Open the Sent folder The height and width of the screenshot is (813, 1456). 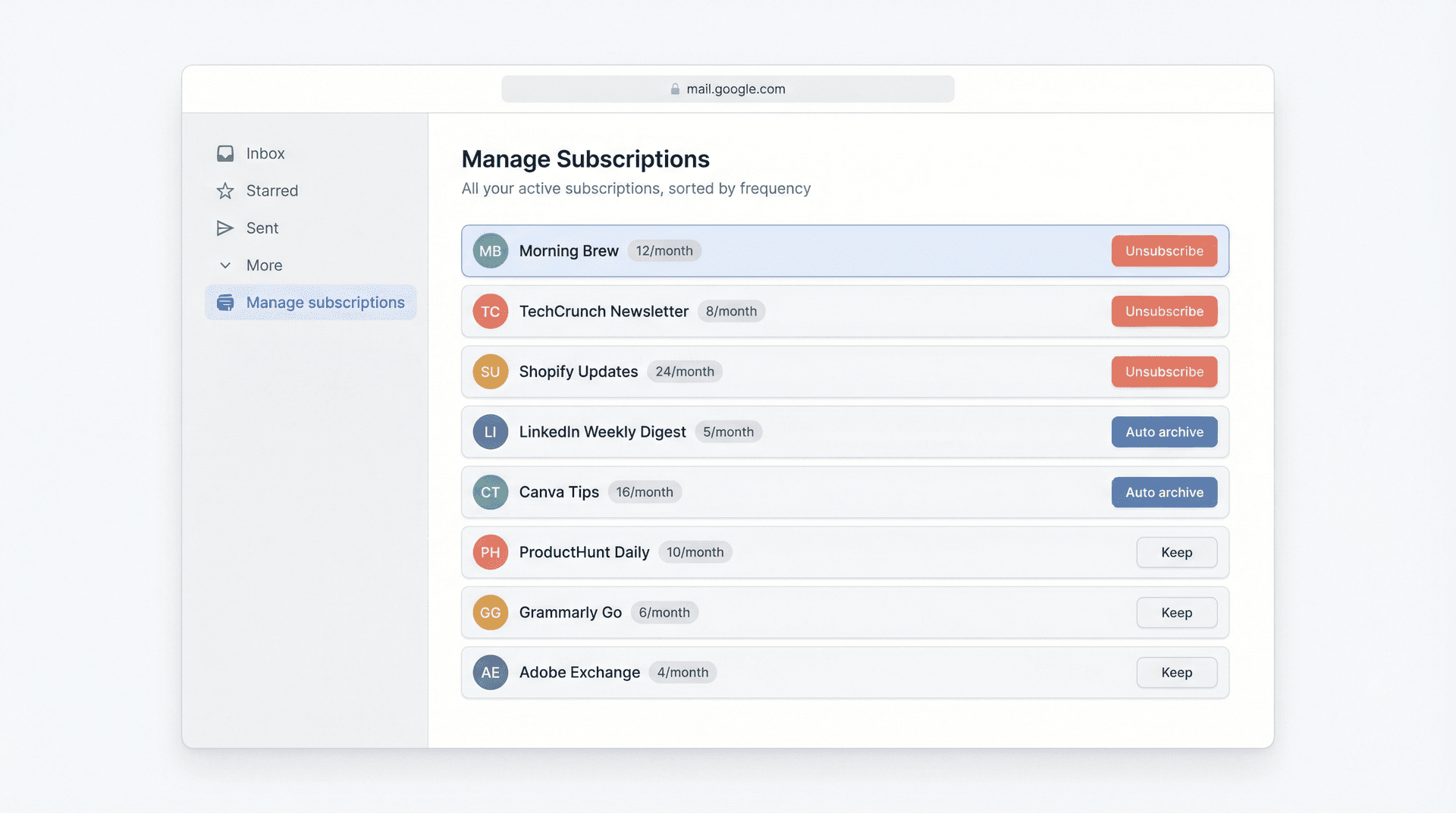262,228
